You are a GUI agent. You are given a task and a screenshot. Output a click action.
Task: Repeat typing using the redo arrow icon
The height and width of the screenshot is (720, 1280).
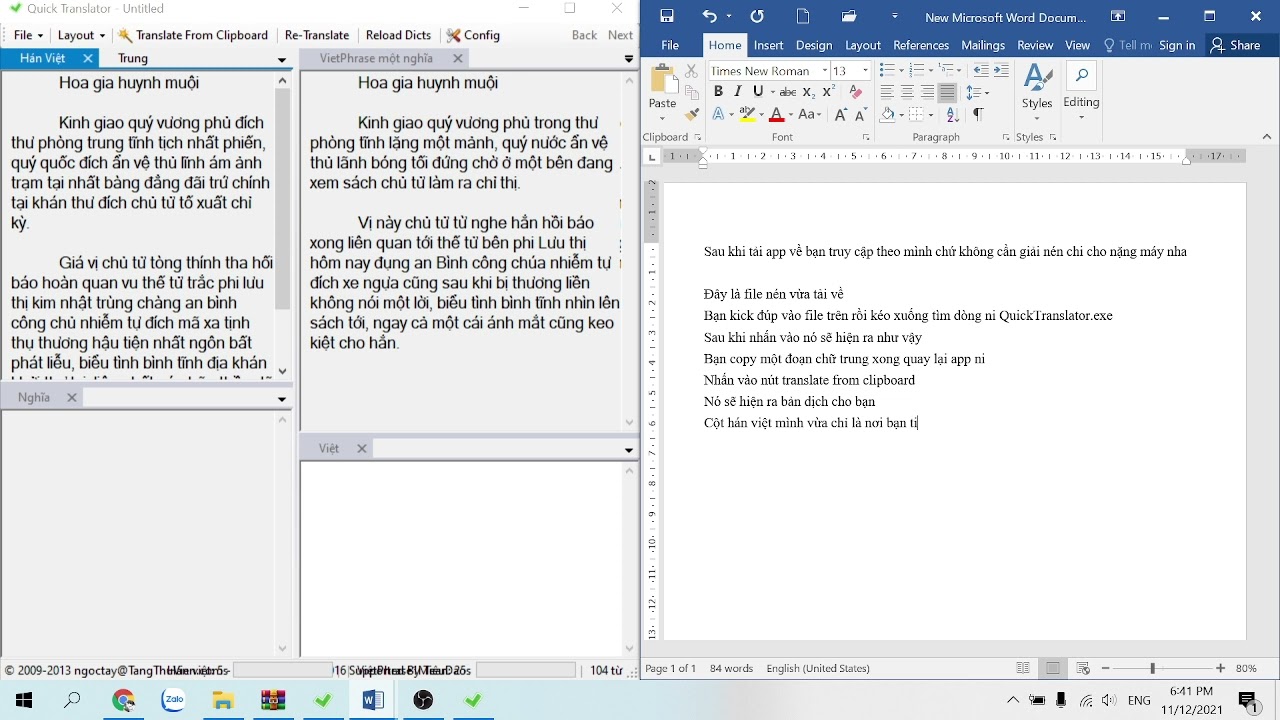[x=757, y=16]
